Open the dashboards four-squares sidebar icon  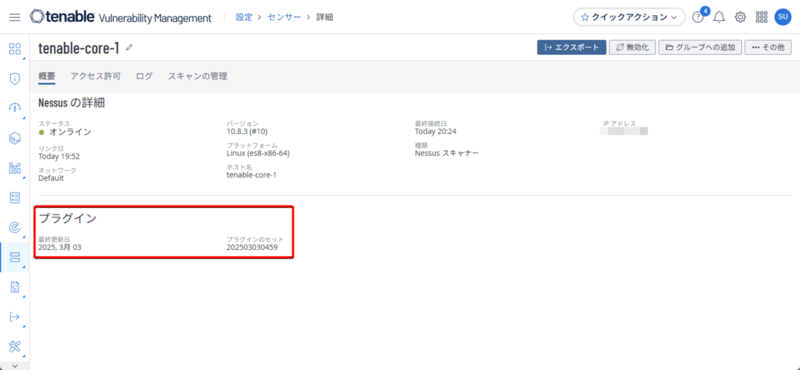[15, 50]
